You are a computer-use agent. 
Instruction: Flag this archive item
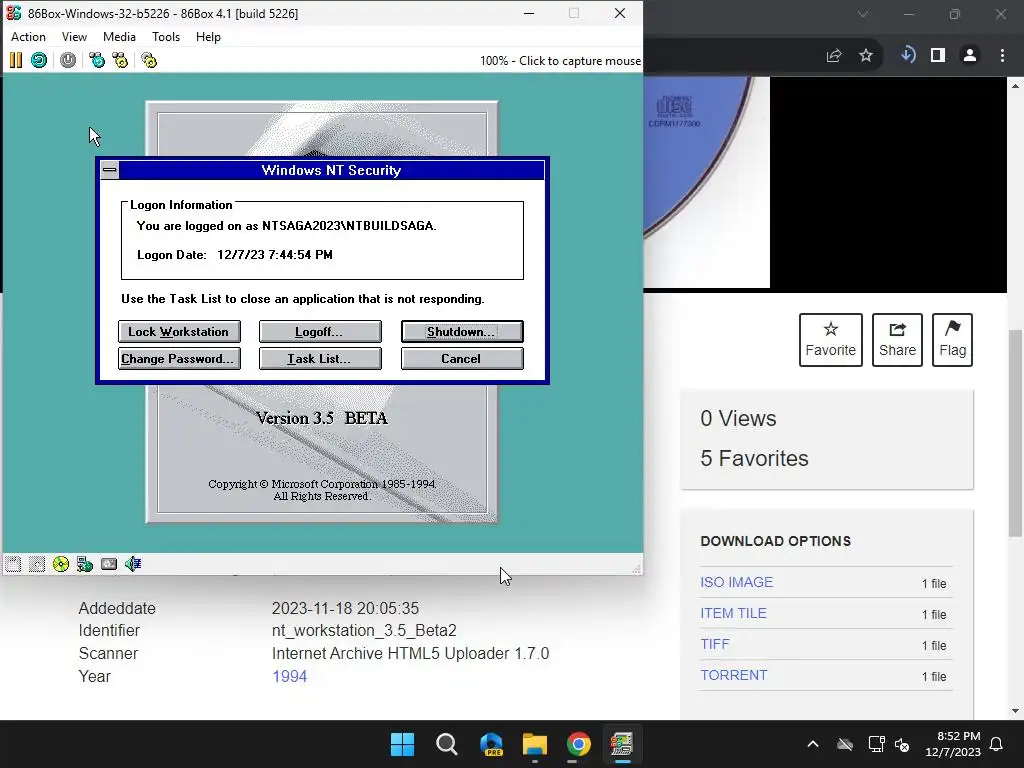pyautogui.click(x=953, y=340)
